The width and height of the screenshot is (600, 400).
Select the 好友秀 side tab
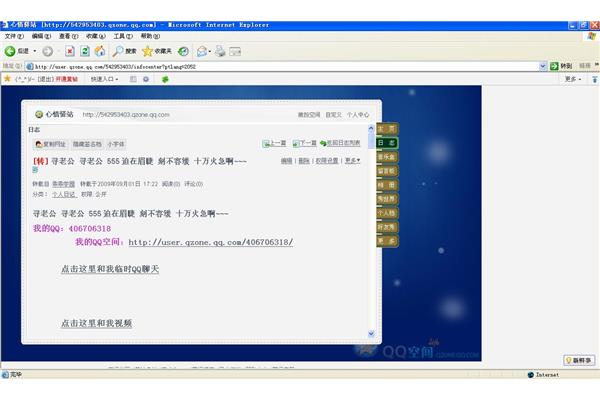(387, 227)
